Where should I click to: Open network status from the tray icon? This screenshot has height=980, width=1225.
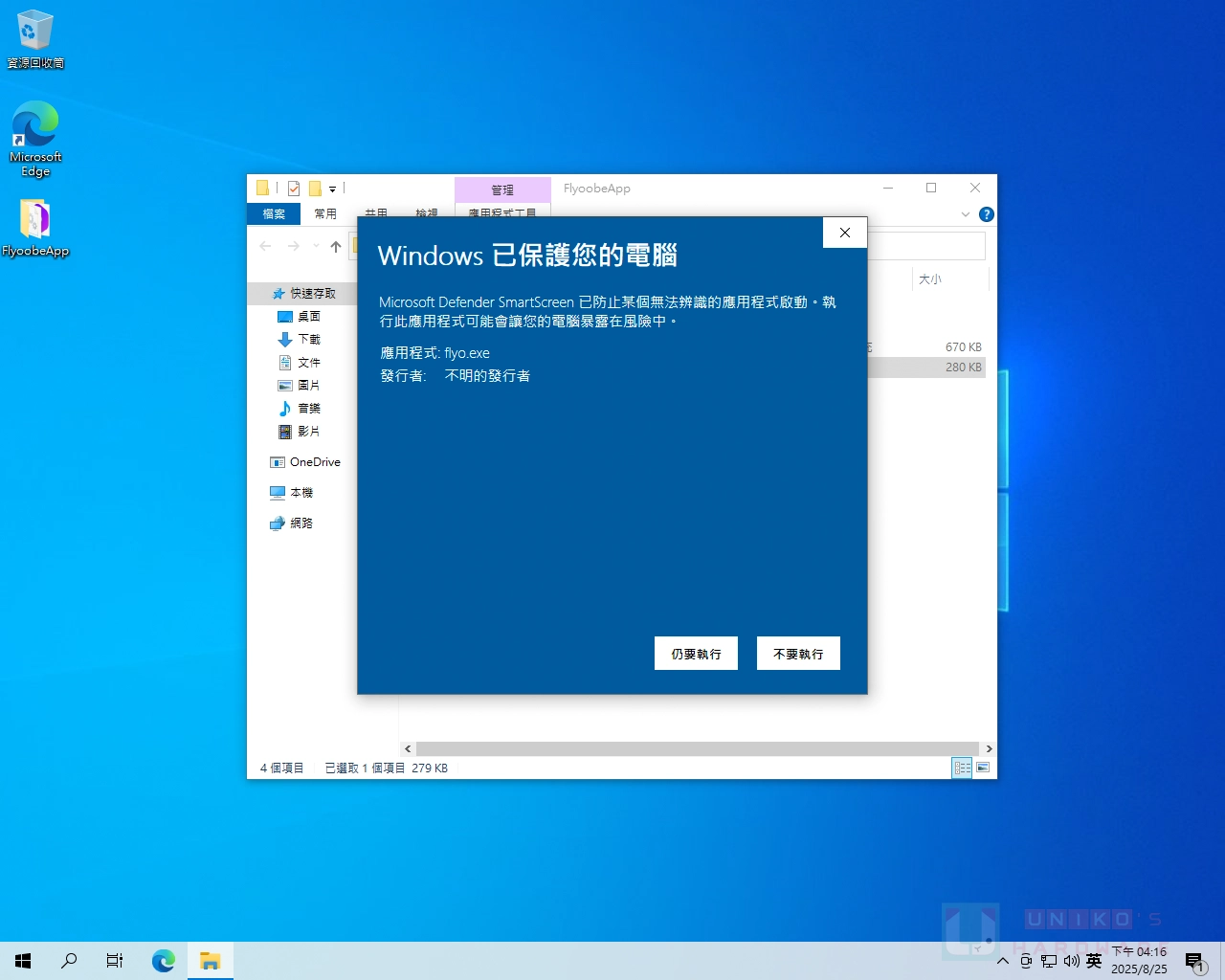[1049, 961]
